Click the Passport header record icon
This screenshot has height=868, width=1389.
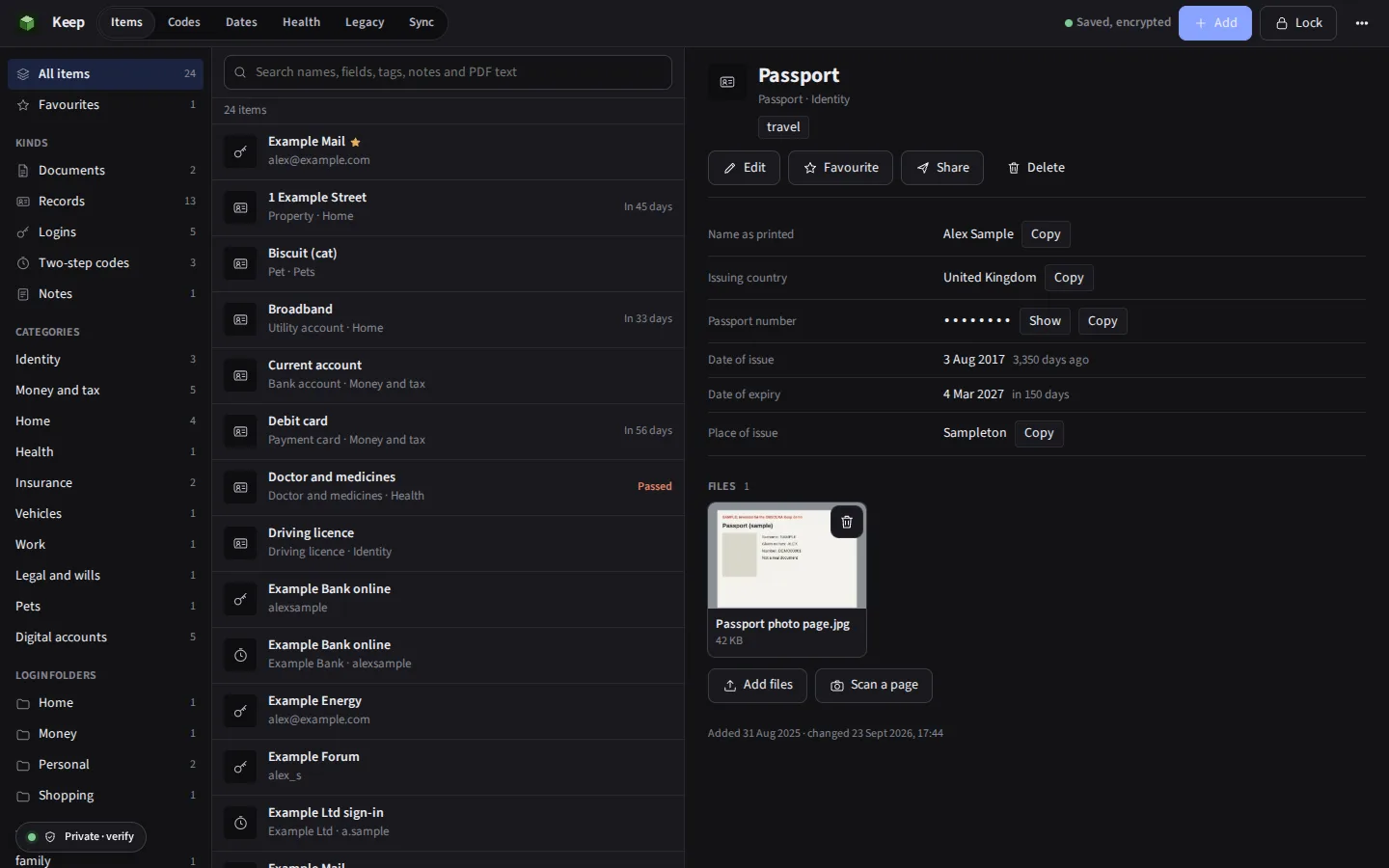[x=727, y=82]
